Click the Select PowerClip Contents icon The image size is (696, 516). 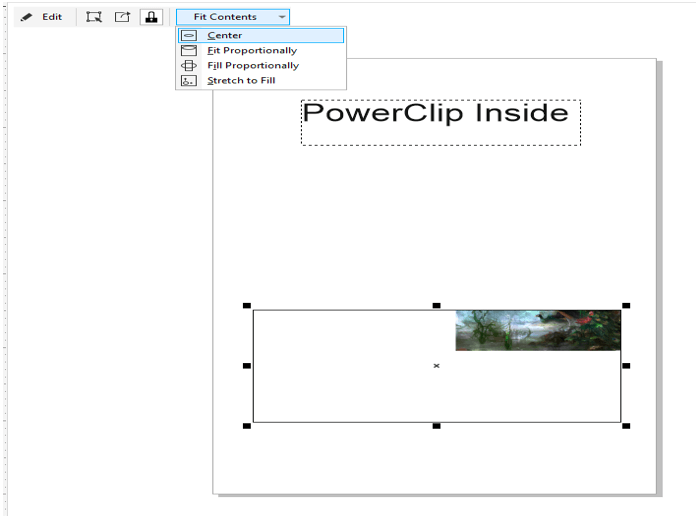click(x=94, y=17)
